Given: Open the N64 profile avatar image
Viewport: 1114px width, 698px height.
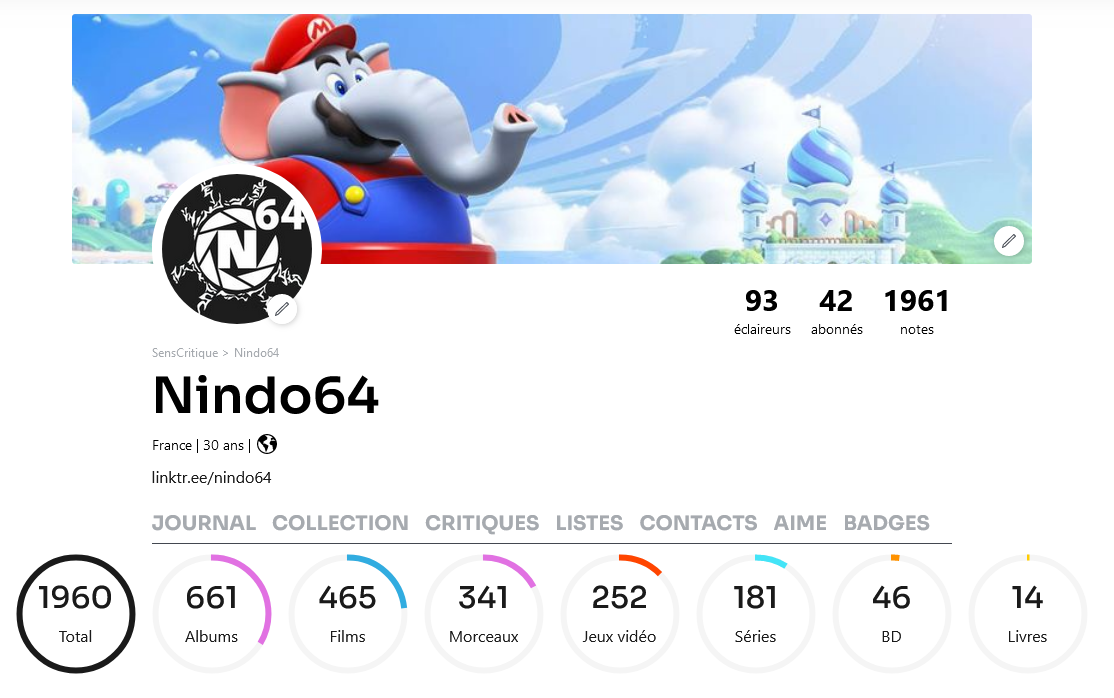Looking at the screenshot, I should pyautogui.click(x=237, y=249).
